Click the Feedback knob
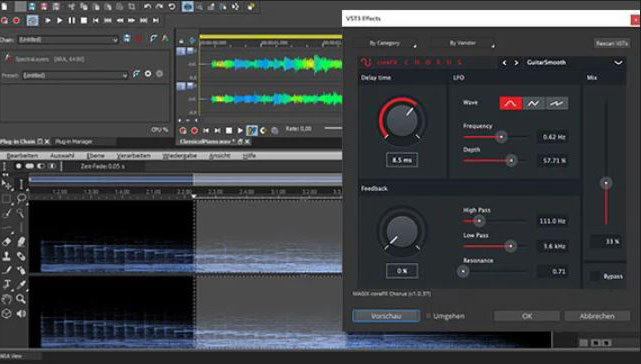The height and width of the screenshot is (364, 641). [402, 231]
